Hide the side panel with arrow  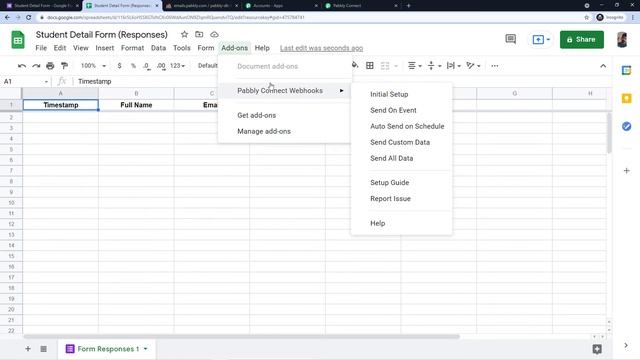click(626, 346)
